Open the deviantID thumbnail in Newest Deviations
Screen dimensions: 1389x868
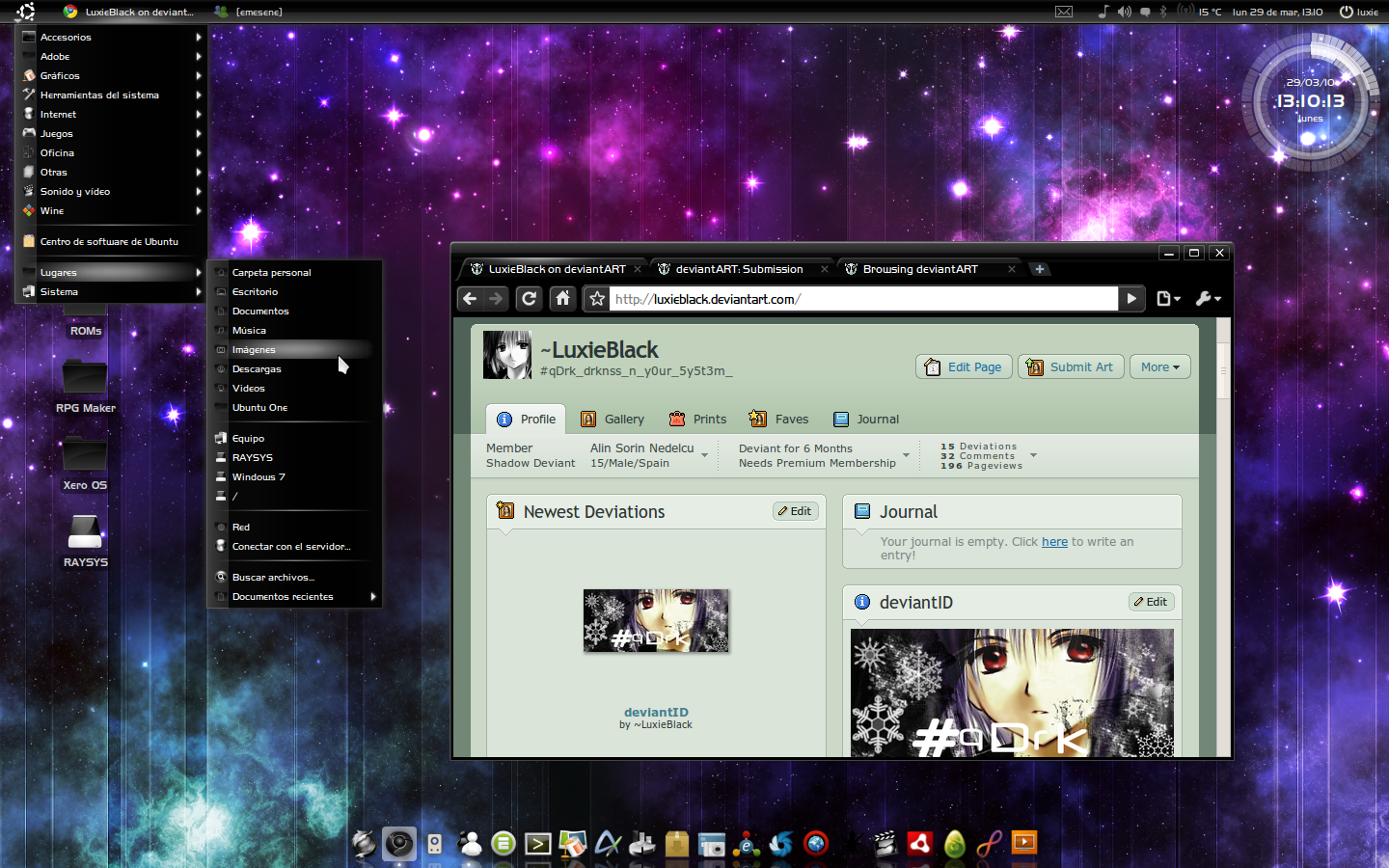656,621
